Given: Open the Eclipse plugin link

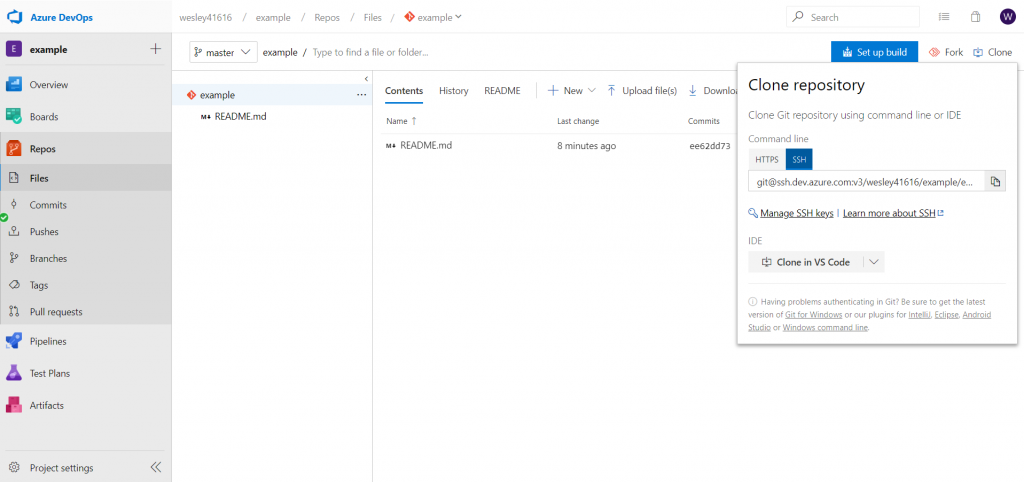Looking at the screenshot, I should pos(948,315).
